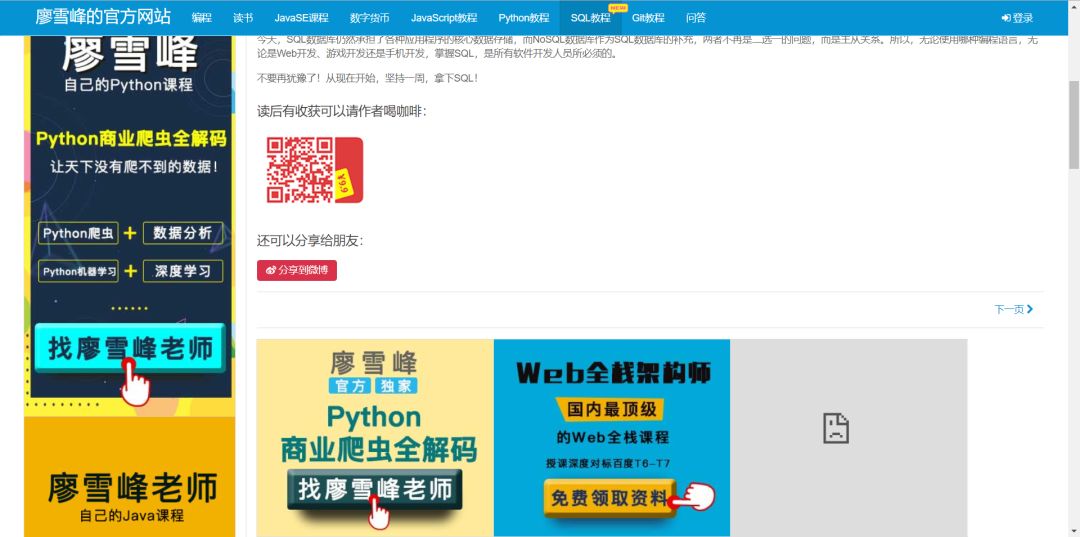This screenshot has height=537, width=1080.
Task: Click the broken image icon in gray ad
Action: [835, 428]
